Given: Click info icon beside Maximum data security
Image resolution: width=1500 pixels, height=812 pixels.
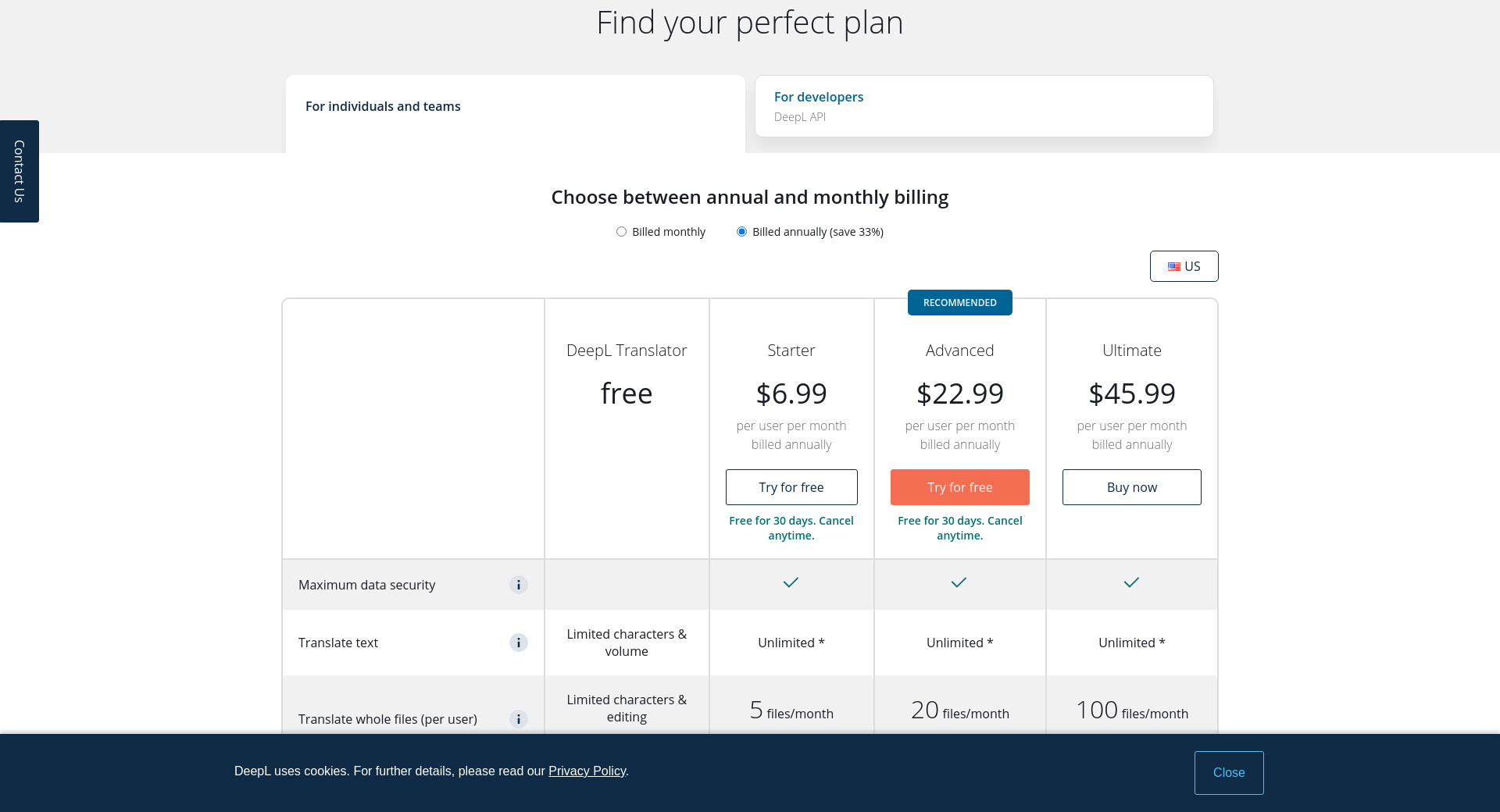Looking at the screenshot, I should [519, 585].
